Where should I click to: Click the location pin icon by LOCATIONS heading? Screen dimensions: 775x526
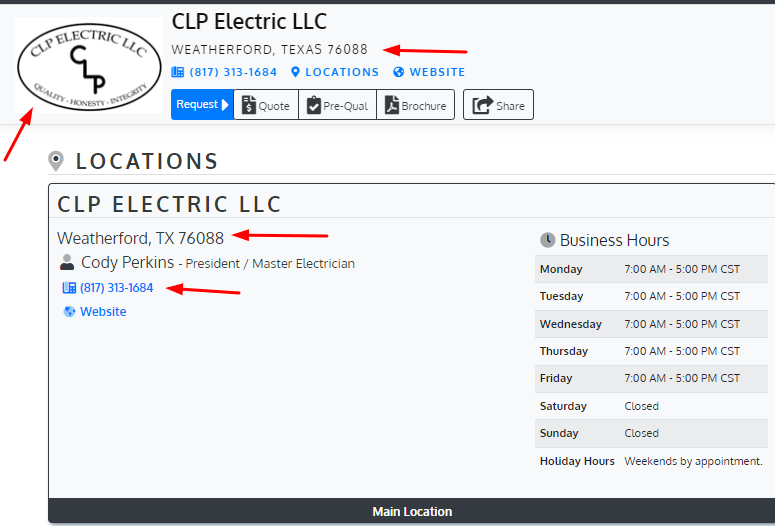click(x=56, y=161)
